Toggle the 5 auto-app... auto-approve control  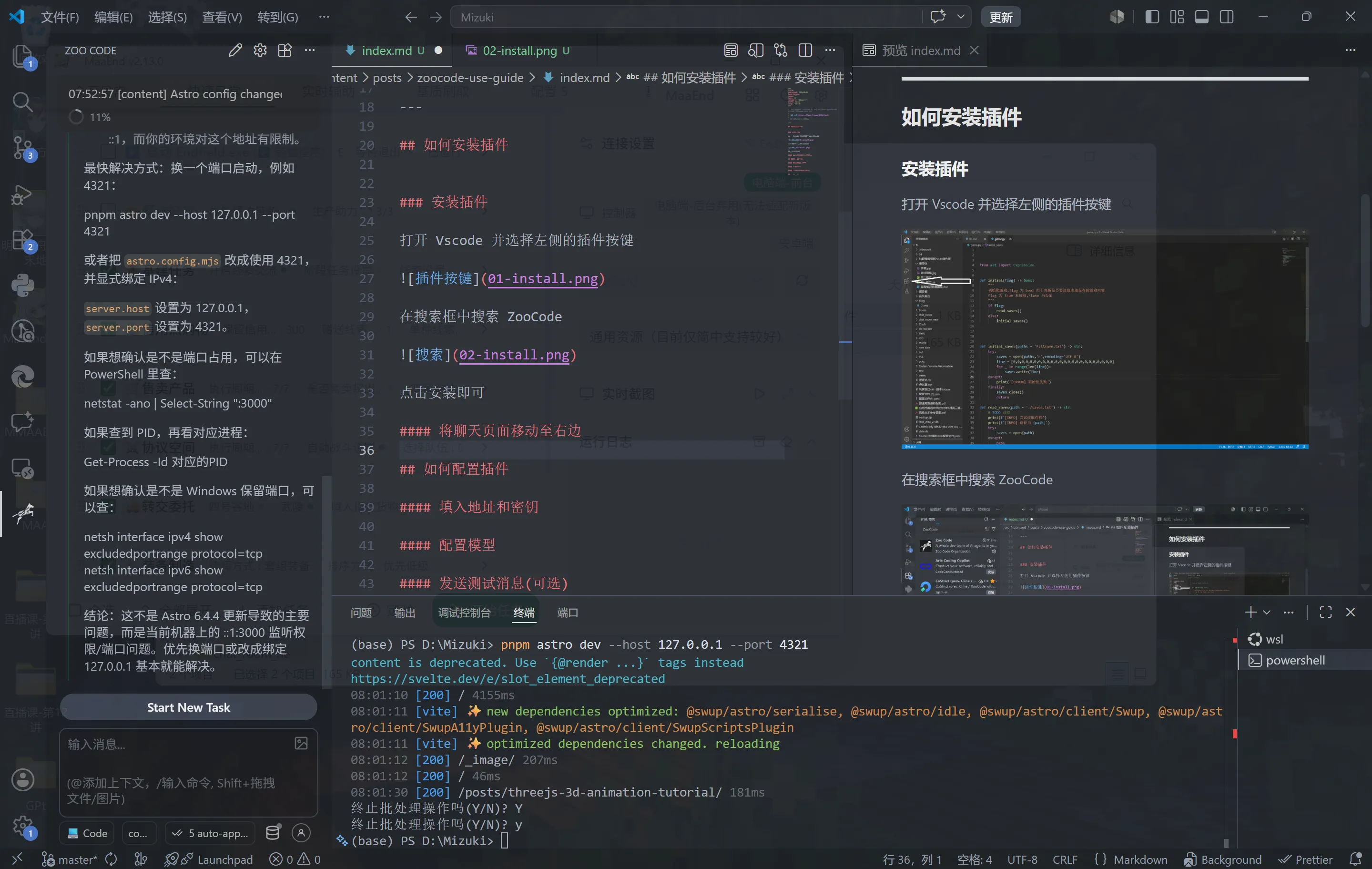point(210,832)
